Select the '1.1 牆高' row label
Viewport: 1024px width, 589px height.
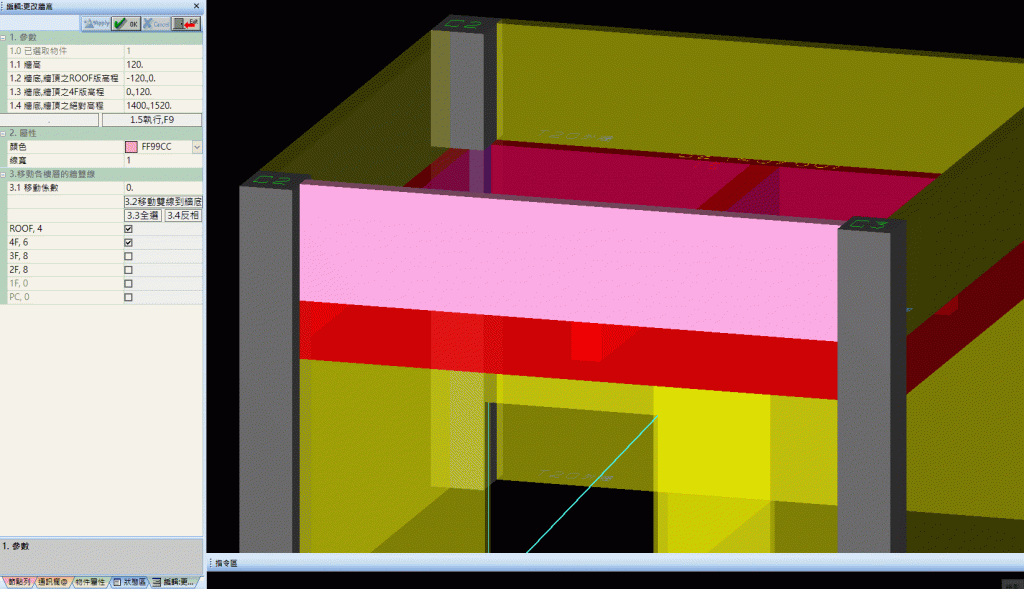(x=25, y=65)
